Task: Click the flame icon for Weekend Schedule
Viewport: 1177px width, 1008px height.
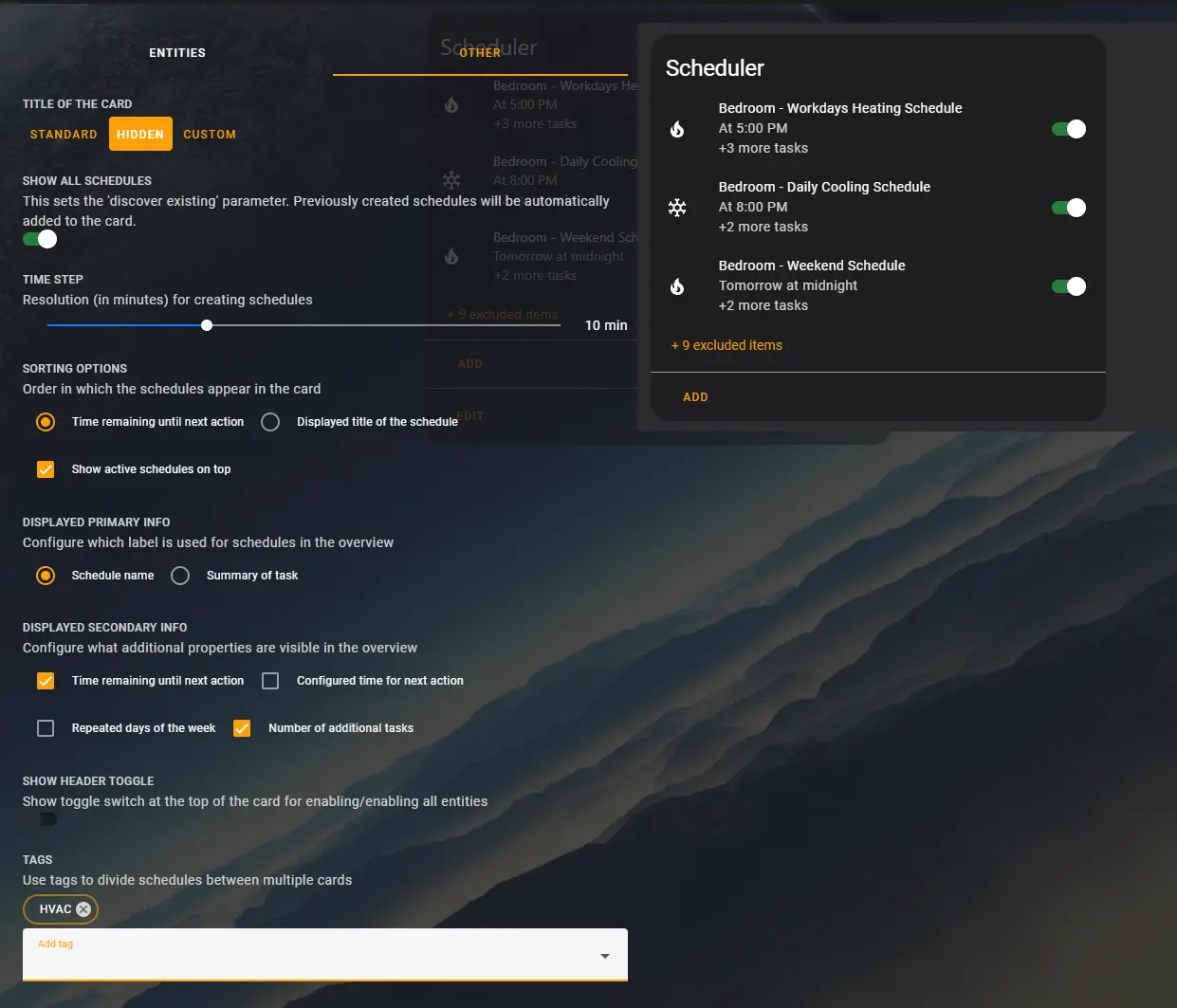Action: 677,286
